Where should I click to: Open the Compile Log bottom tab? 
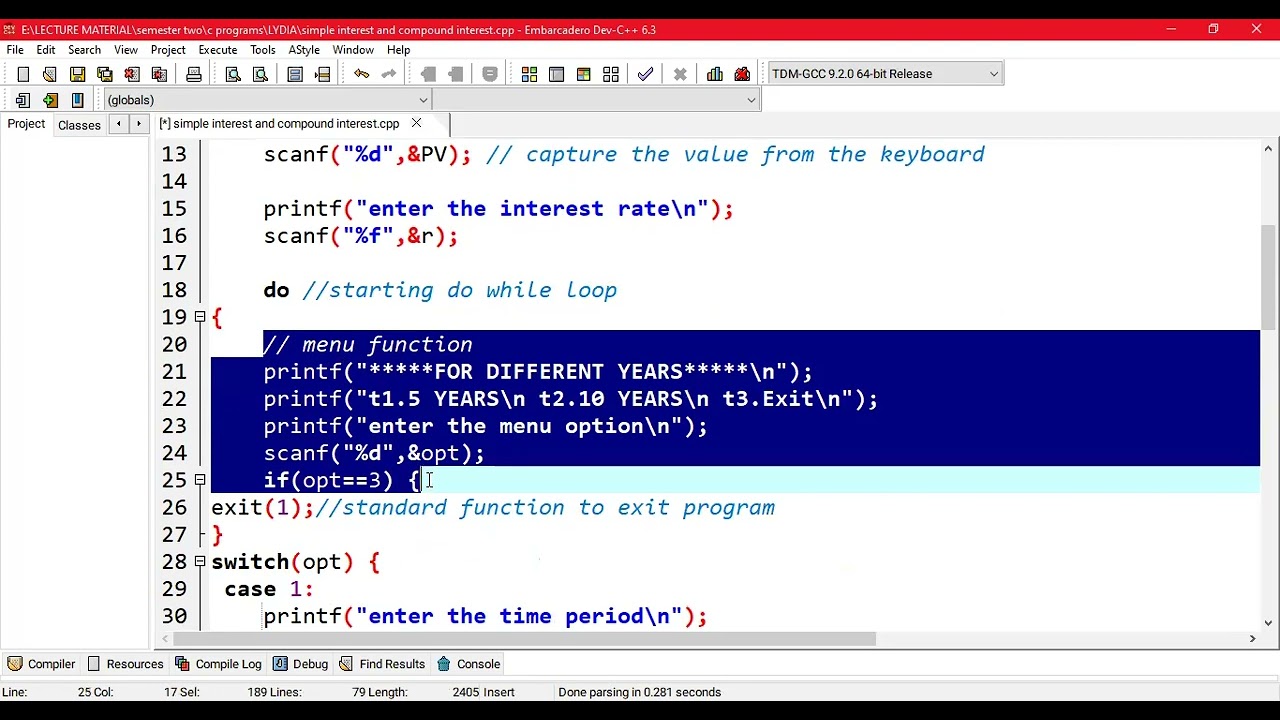pos(218,664)
